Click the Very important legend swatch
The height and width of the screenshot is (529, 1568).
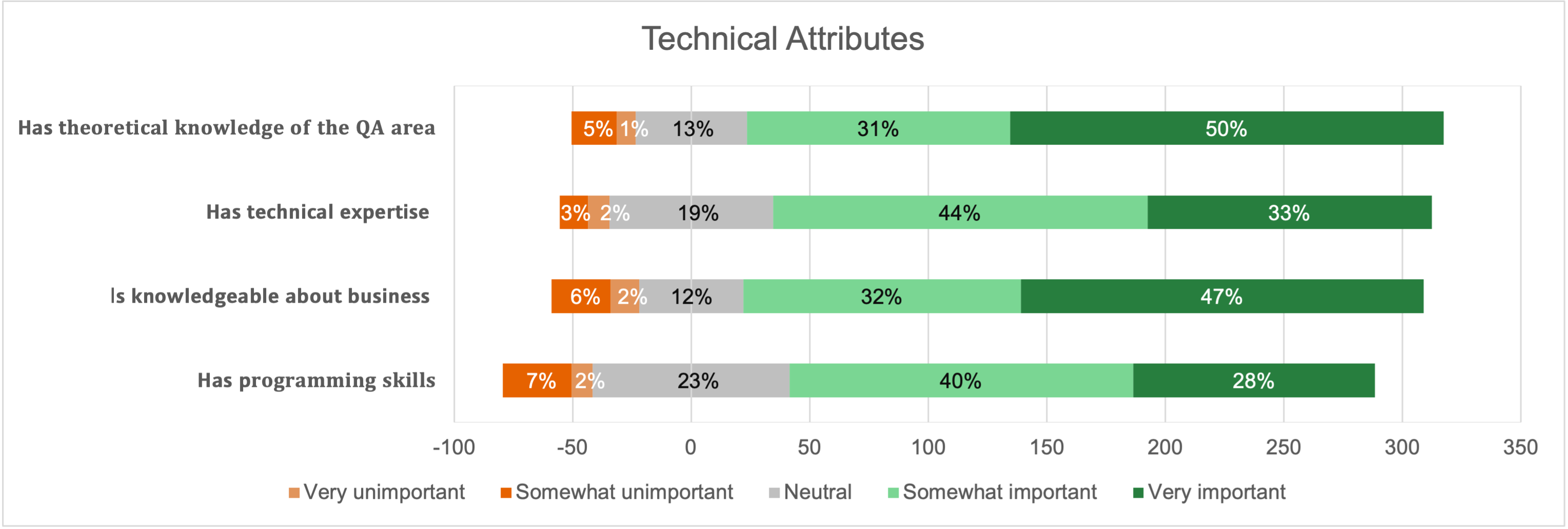(x=1138, y=493)
